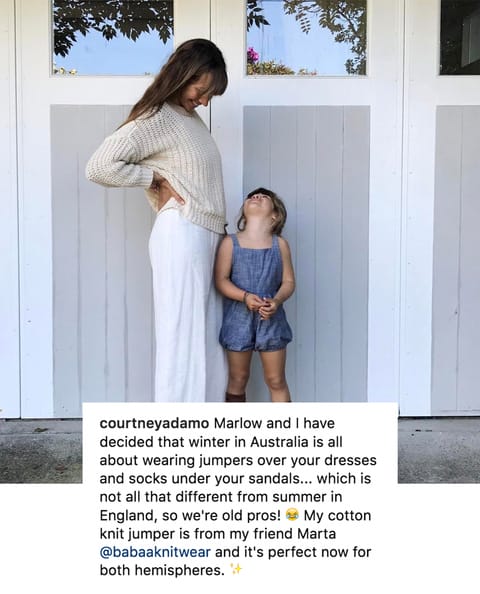
Task: Click the dark window at top right
Action: (x=460, y=37)
